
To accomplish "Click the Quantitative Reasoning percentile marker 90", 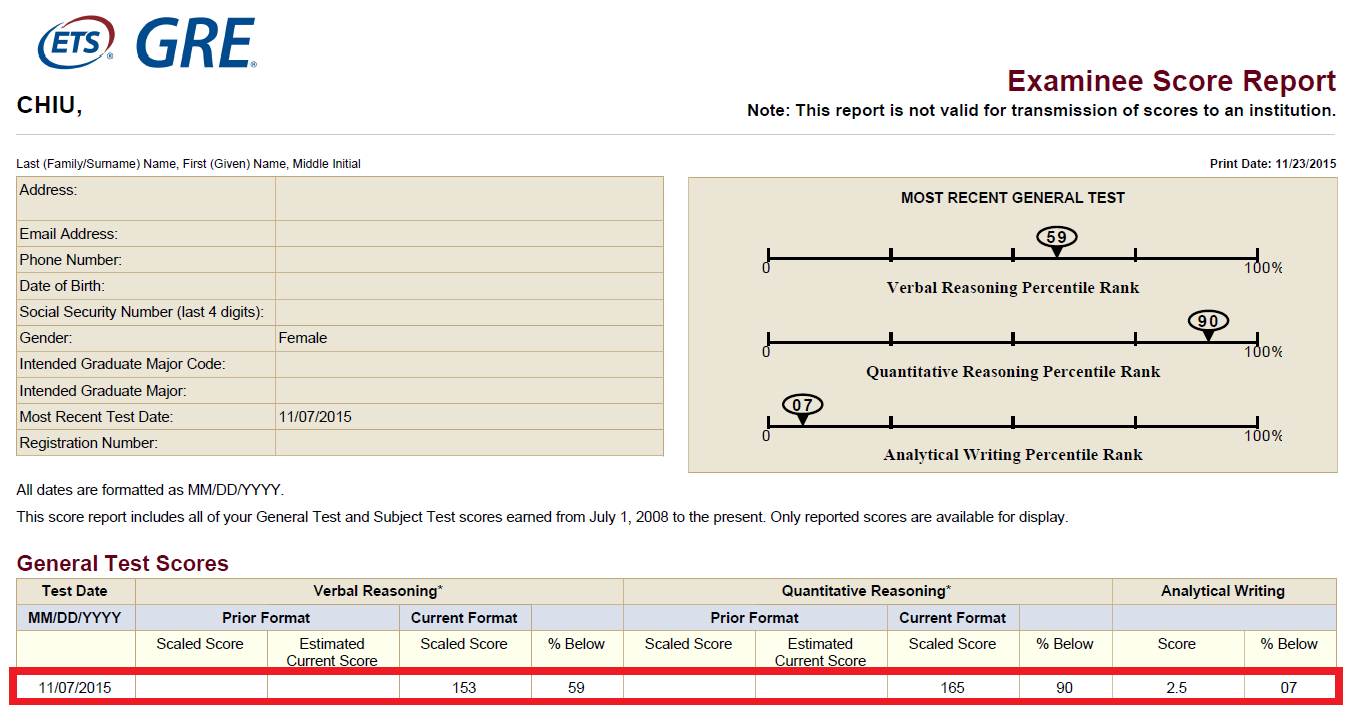I will coord(1208,324).
